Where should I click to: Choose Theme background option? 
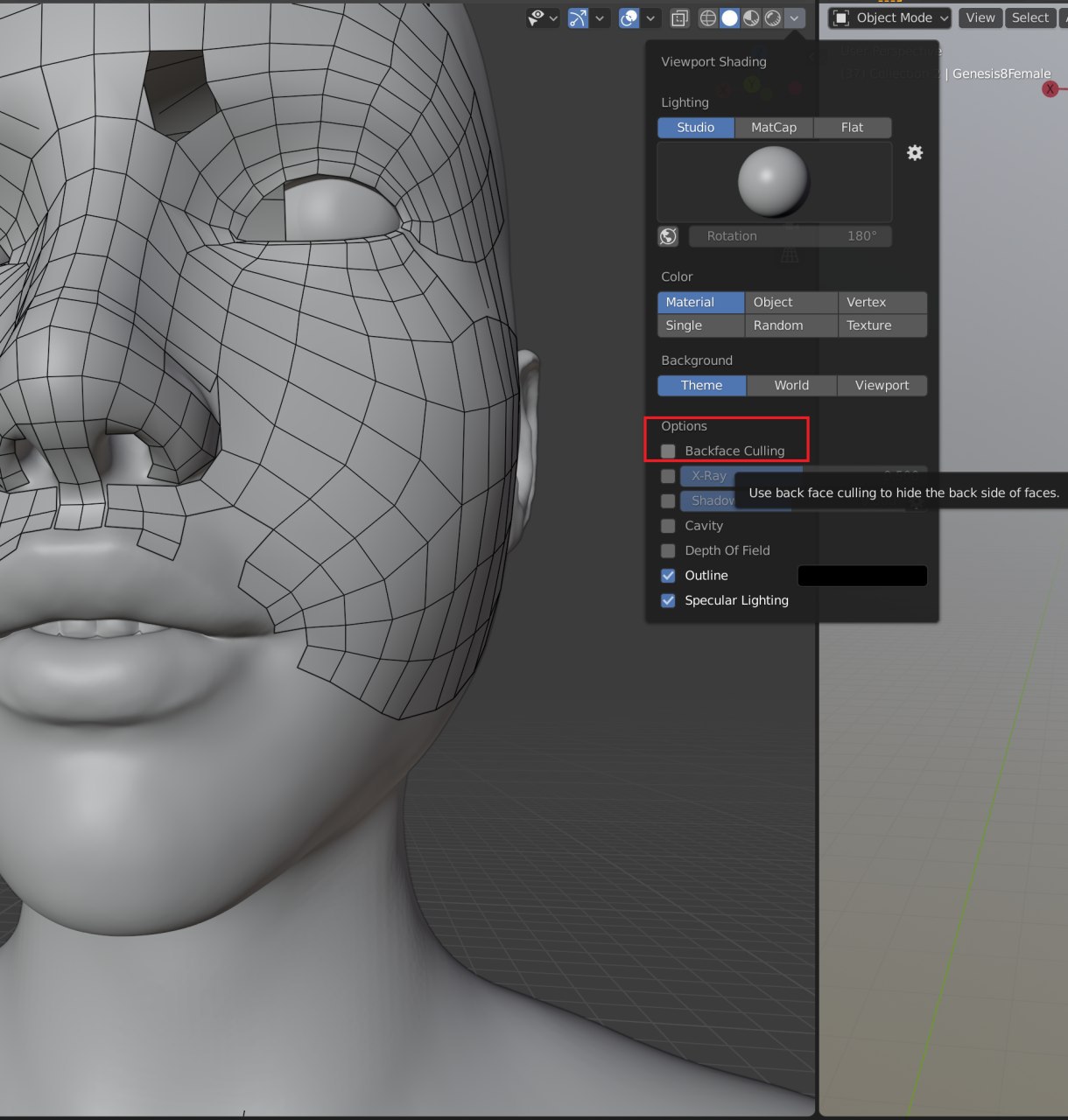click(701, 385)
